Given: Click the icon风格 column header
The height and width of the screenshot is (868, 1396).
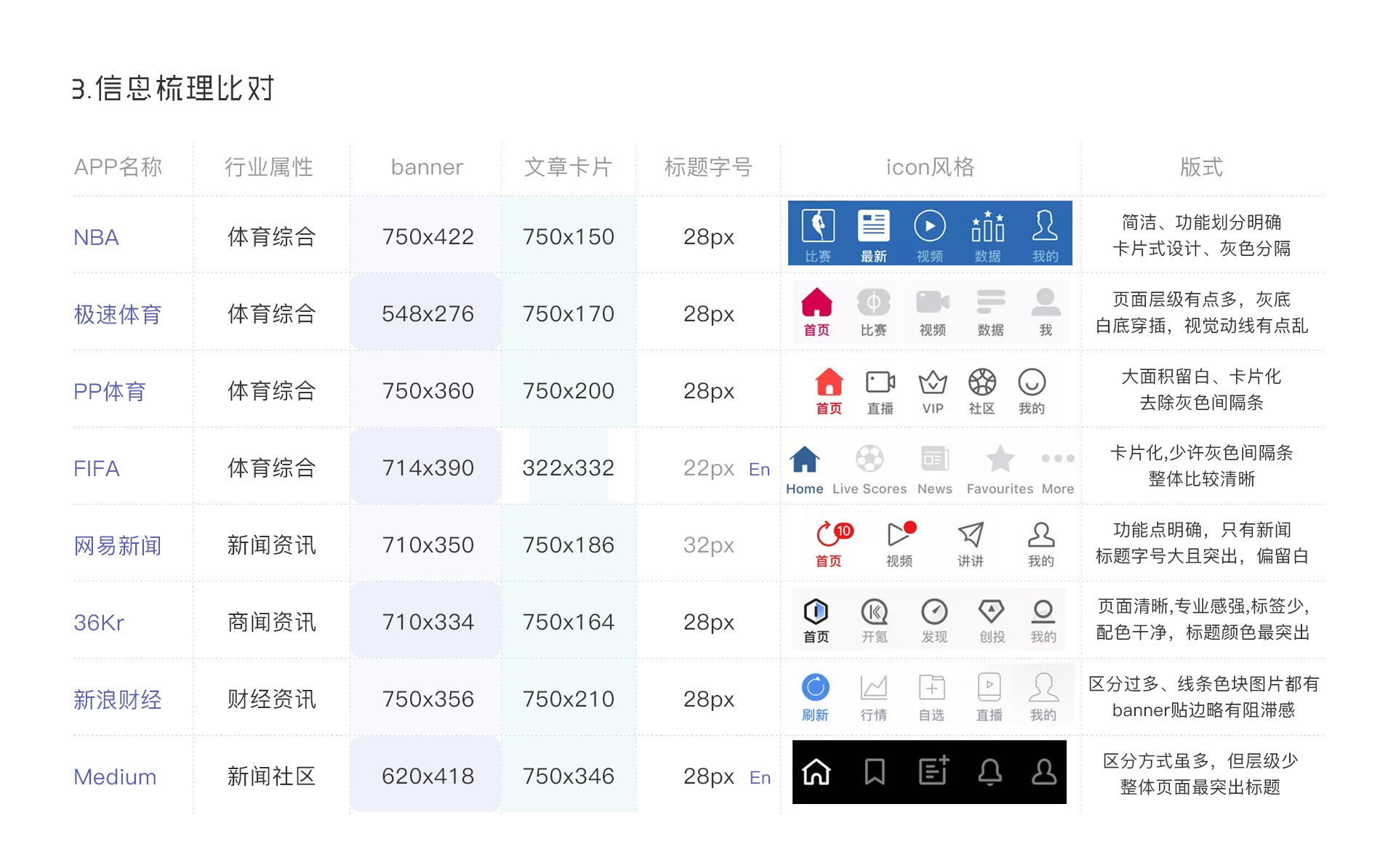Looking at the screenshot, I should point(930,167).
